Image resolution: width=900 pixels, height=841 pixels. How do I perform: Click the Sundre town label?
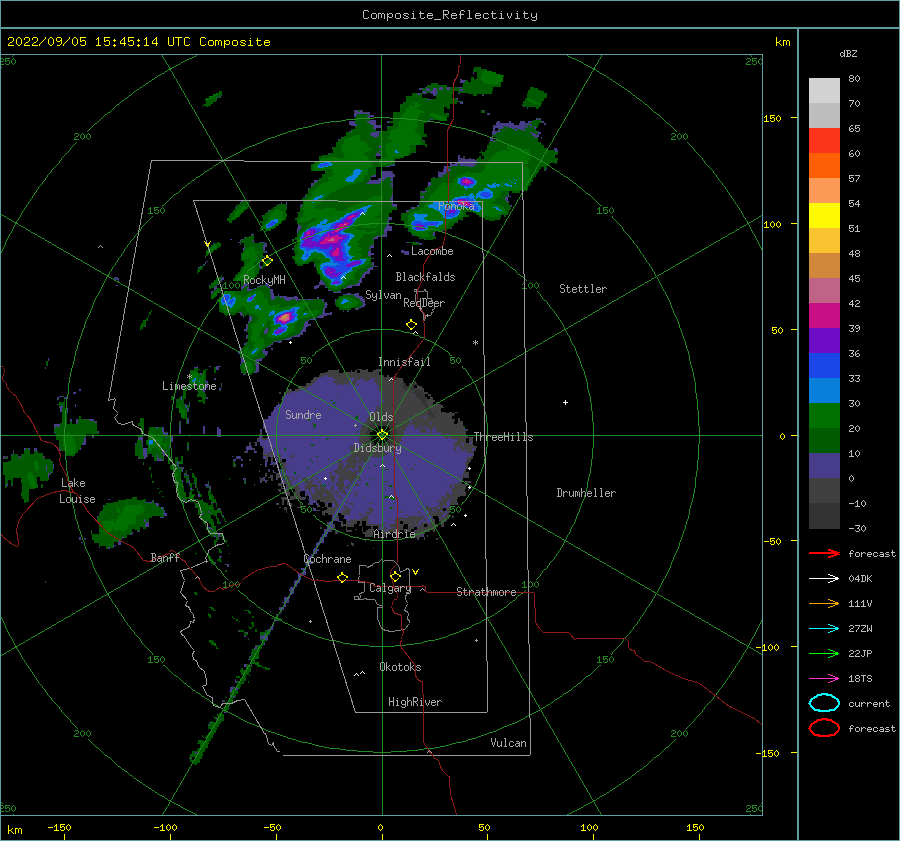tap(303, 414)
